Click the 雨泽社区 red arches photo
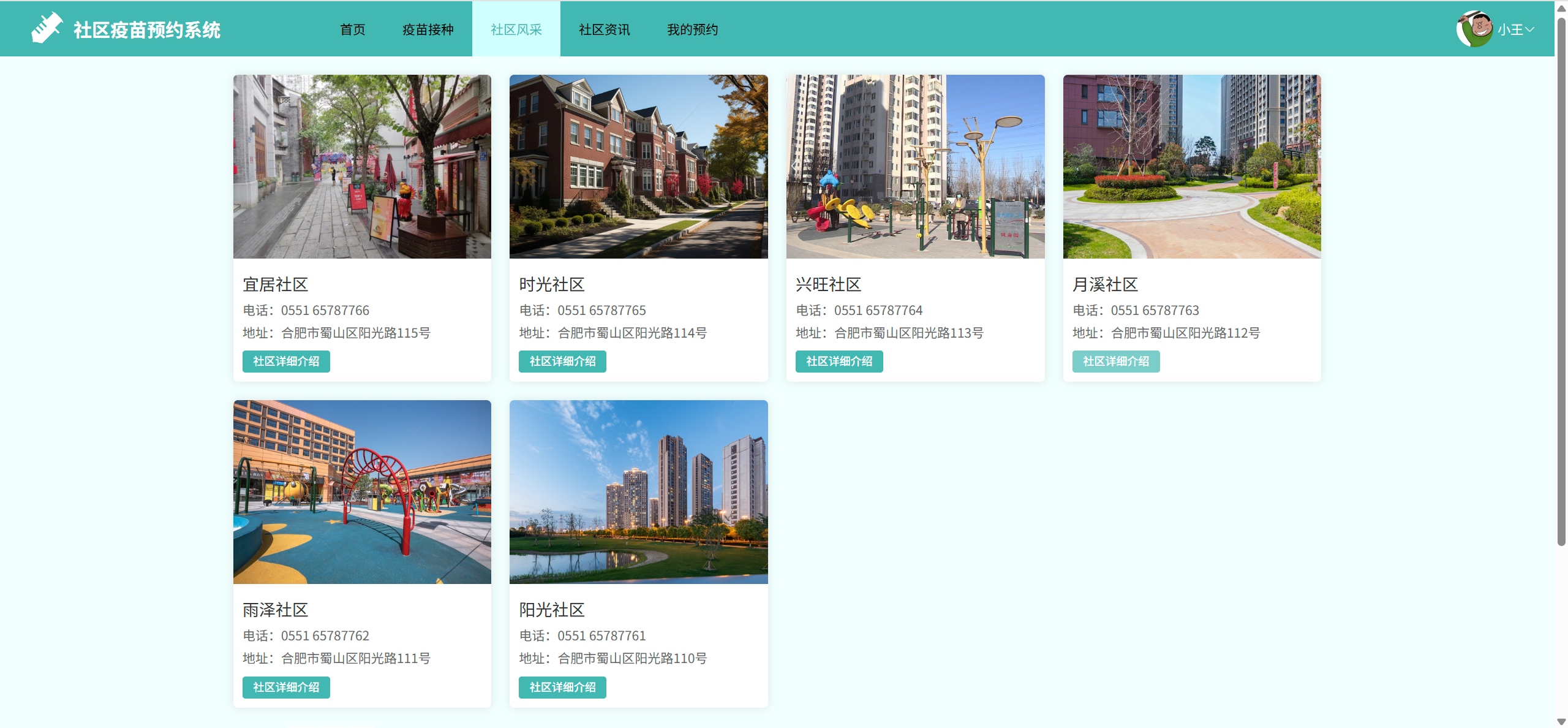 pyautogui.click(x=362, y=492)
